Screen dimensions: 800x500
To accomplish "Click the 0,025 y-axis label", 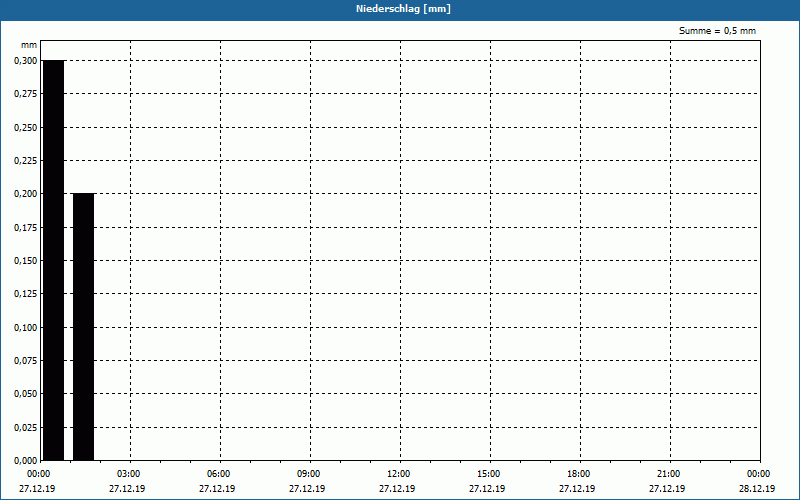I will click(x=26, y=428).
